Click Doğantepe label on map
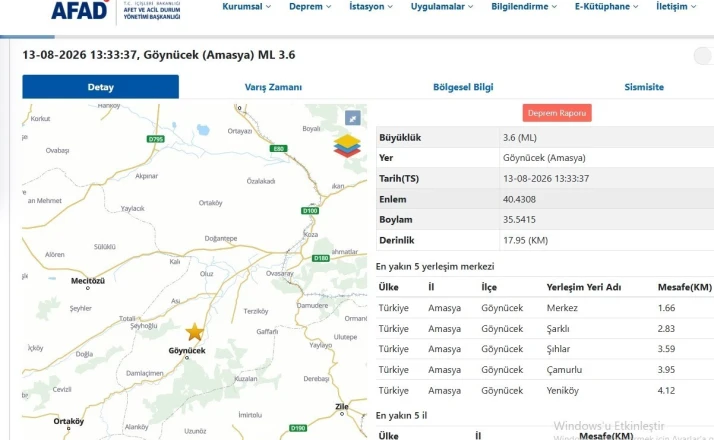Screen dimensions: 714x440 coord(221,238)
